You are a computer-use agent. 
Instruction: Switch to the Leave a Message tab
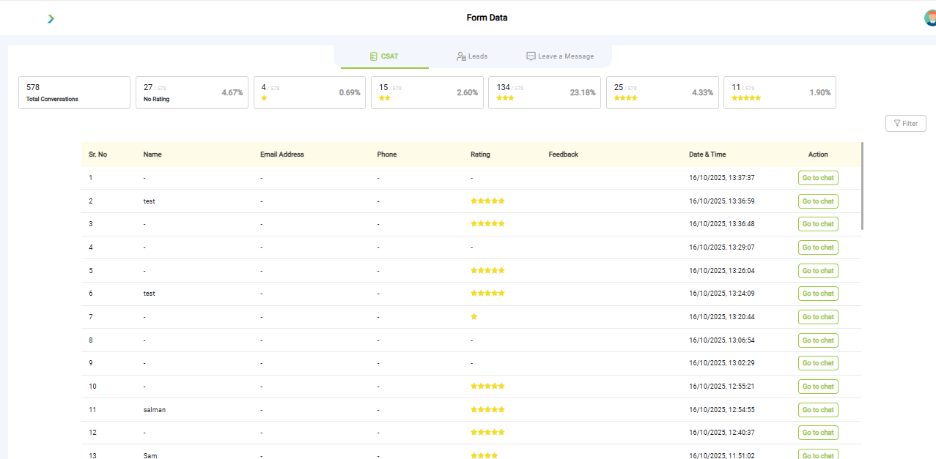click(x=560, y=56)
